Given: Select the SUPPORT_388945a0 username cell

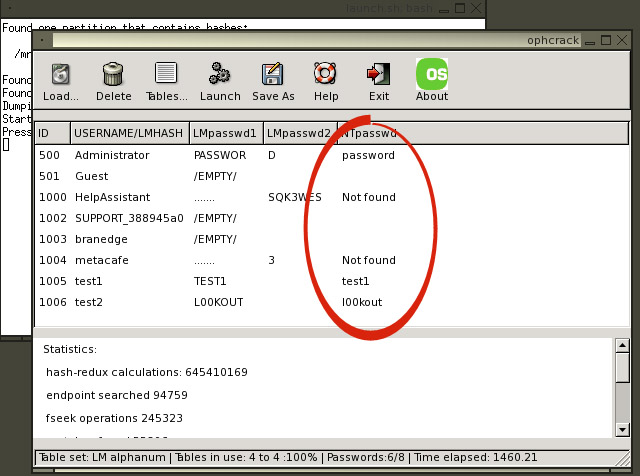Looking at the screenshot, I should pyautogui.click(x=129, y=218).
